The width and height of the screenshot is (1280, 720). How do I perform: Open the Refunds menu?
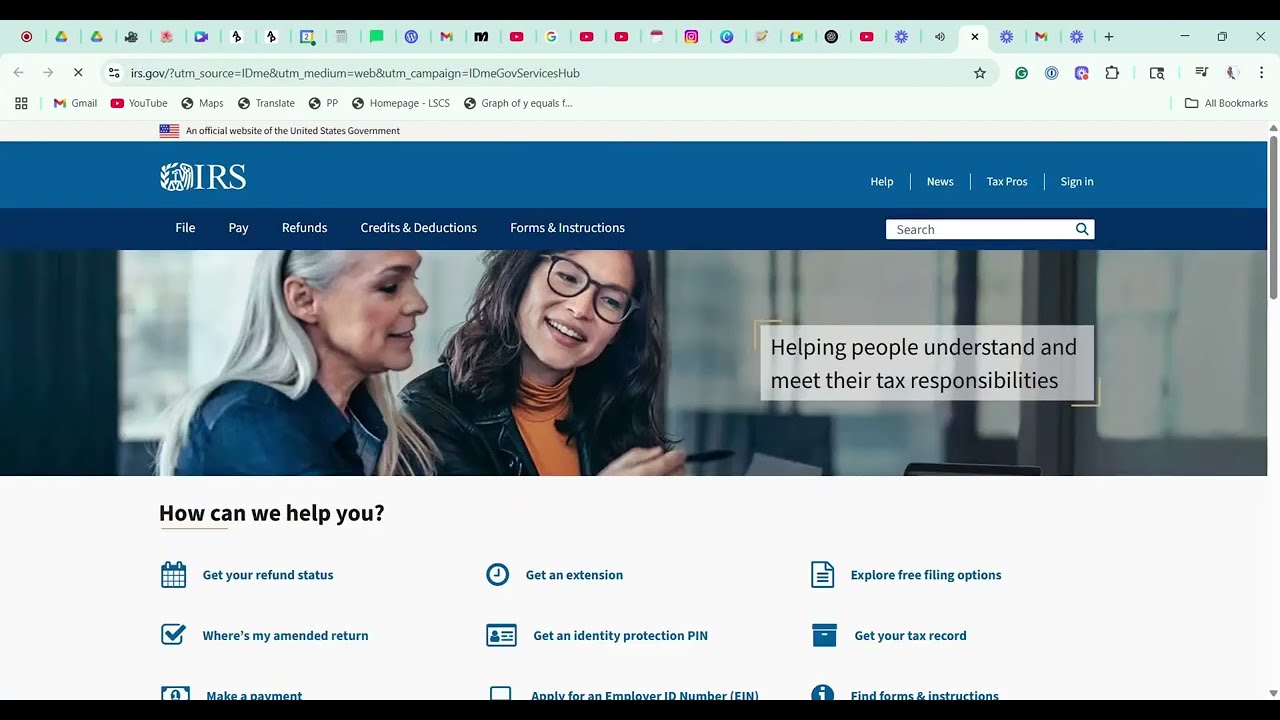click(x=305, y=228)
